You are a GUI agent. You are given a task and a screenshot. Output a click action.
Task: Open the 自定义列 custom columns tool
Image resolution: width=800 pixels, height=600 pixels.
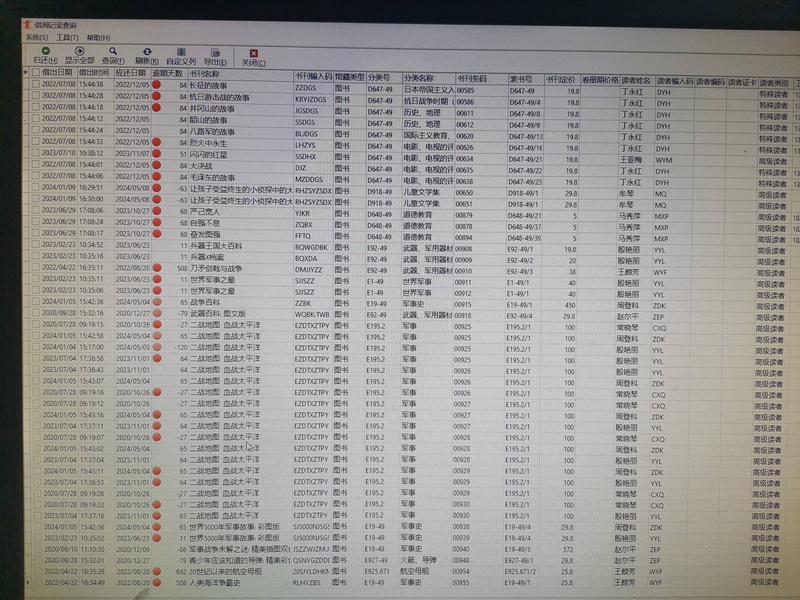click(x=181, y=57)
